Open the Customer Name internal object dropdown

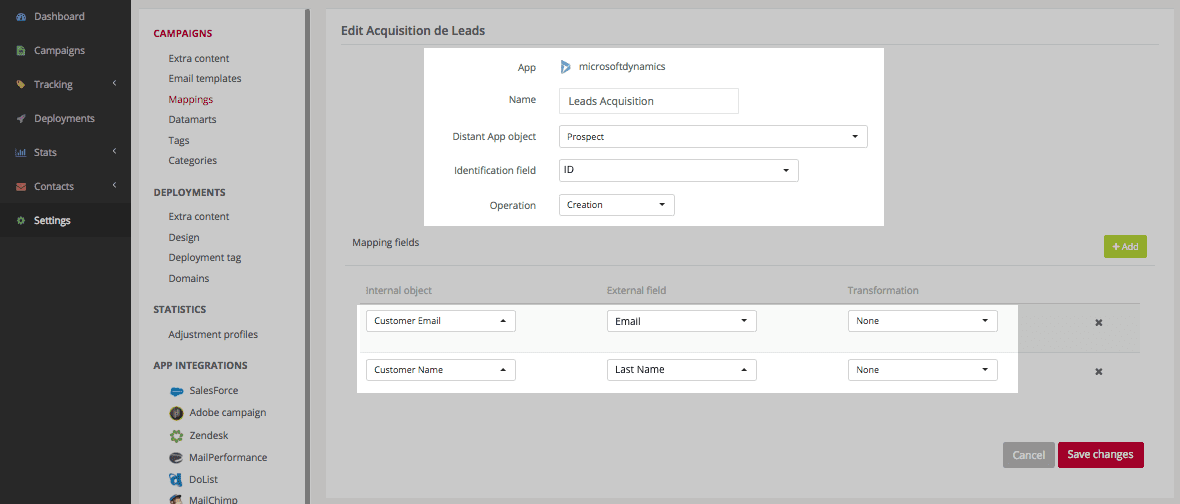click(441, 370)
